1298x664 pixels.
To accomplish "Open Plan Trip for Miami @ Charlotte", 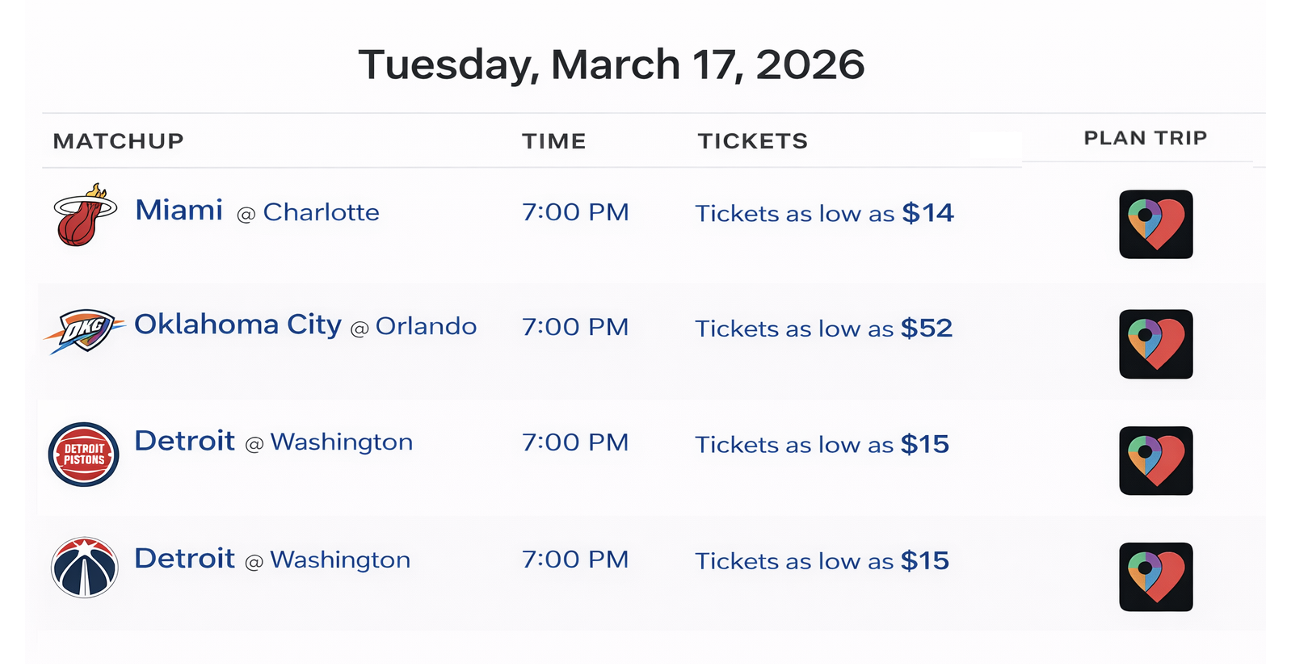I will click(1155, 224).
